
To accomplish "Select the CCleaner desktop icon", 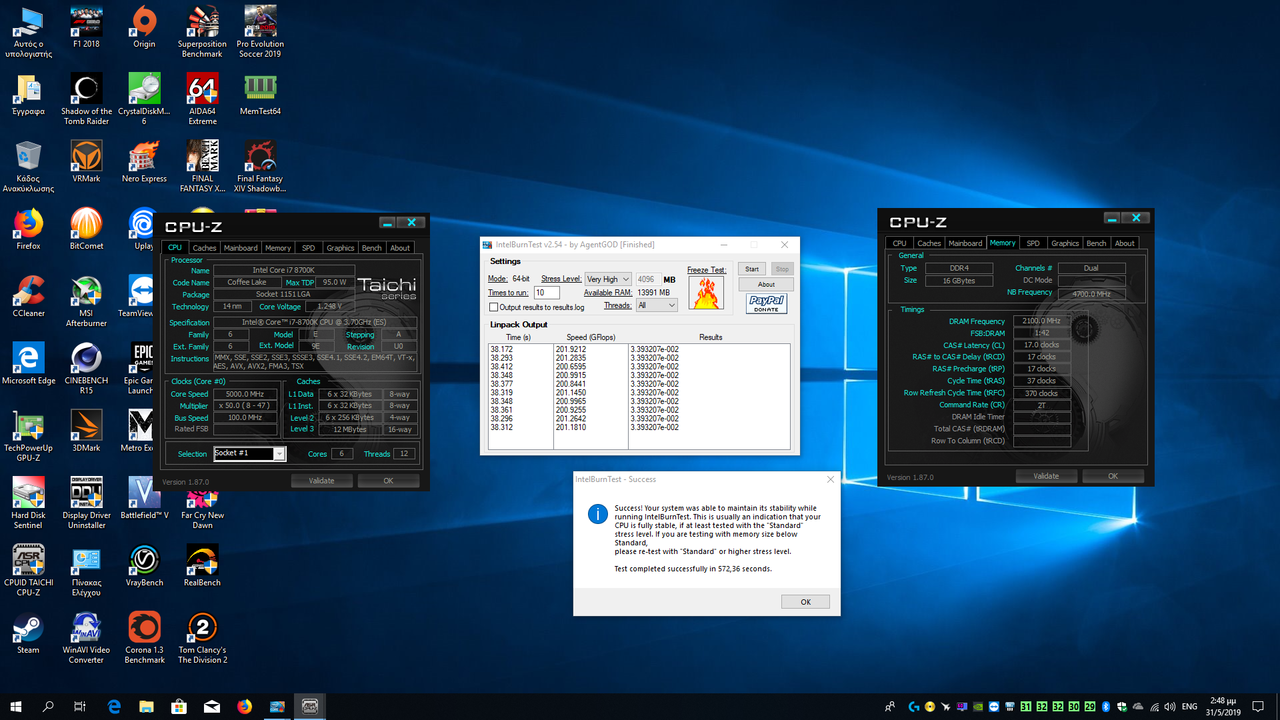I will click(x=28, y=297).
